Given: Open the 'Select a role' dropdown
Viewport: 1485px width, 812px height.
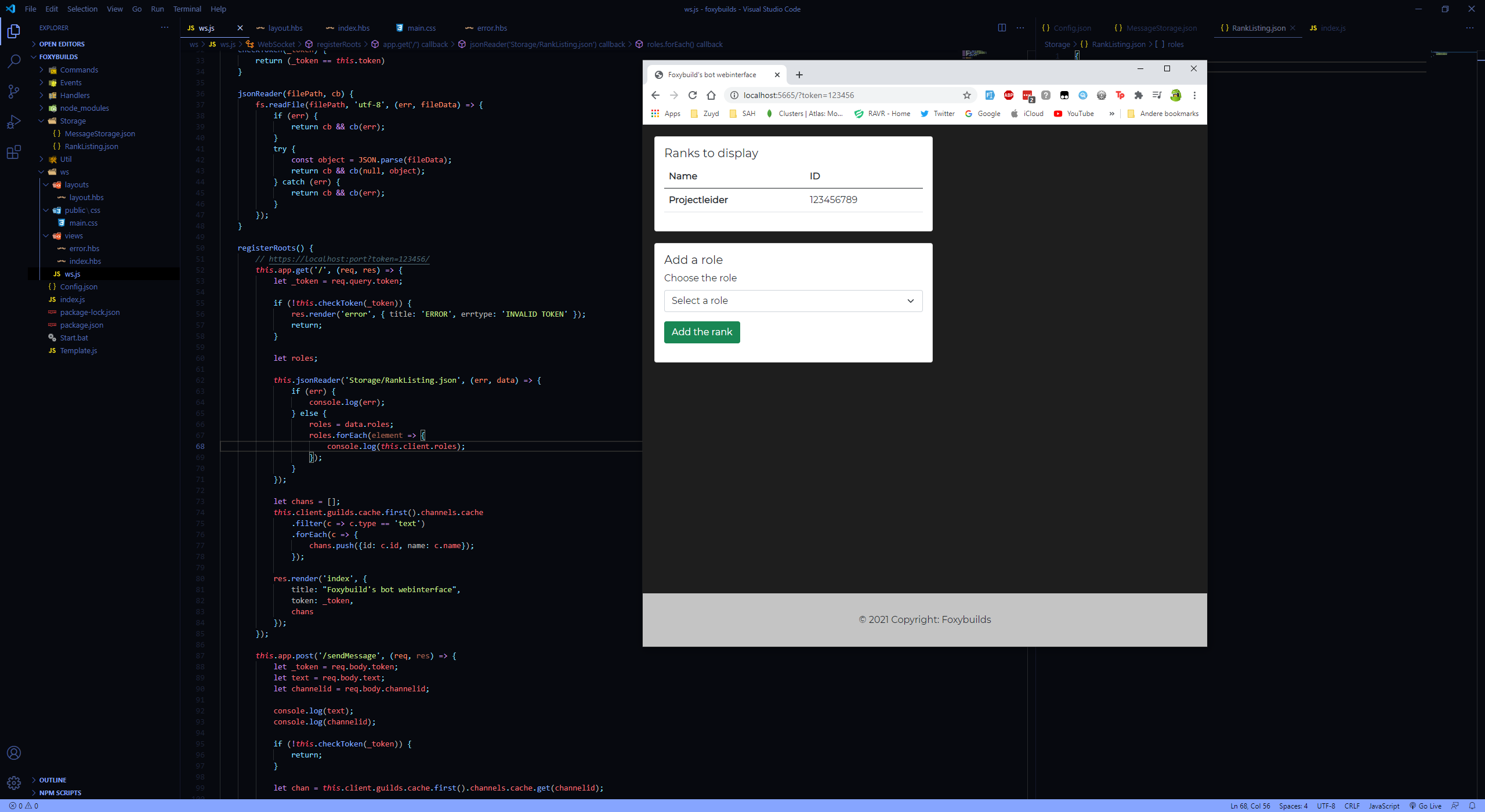Looking at the screenshot, I should point(793,300).
